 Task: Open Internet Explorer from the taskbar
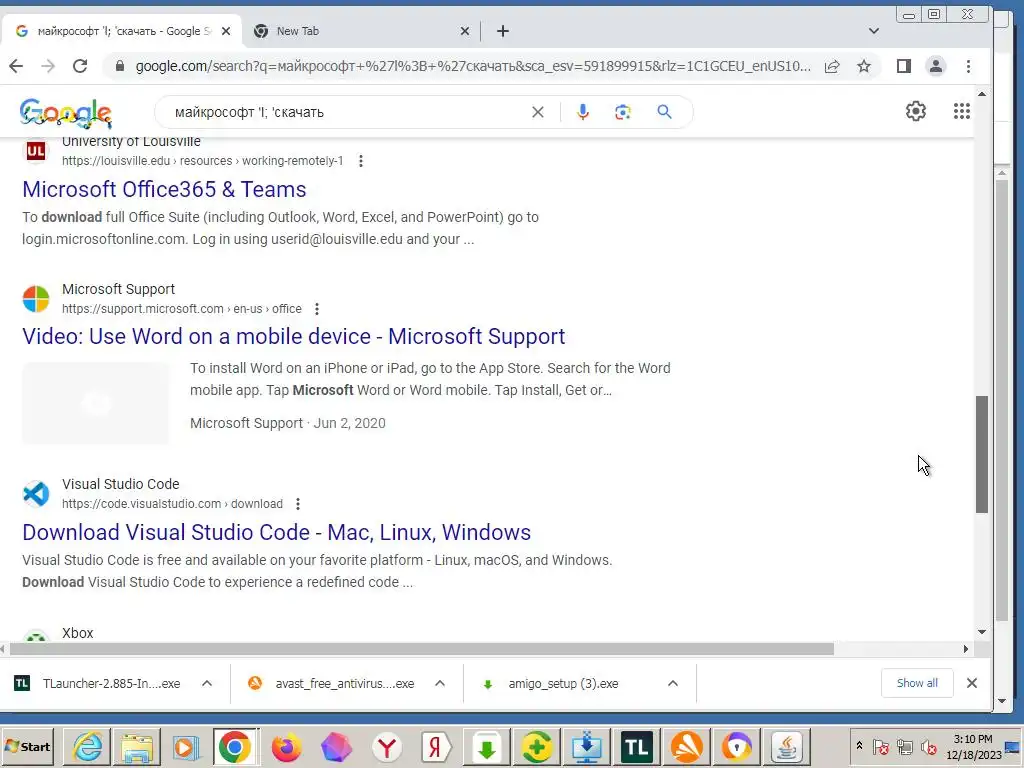pos(88,746)
